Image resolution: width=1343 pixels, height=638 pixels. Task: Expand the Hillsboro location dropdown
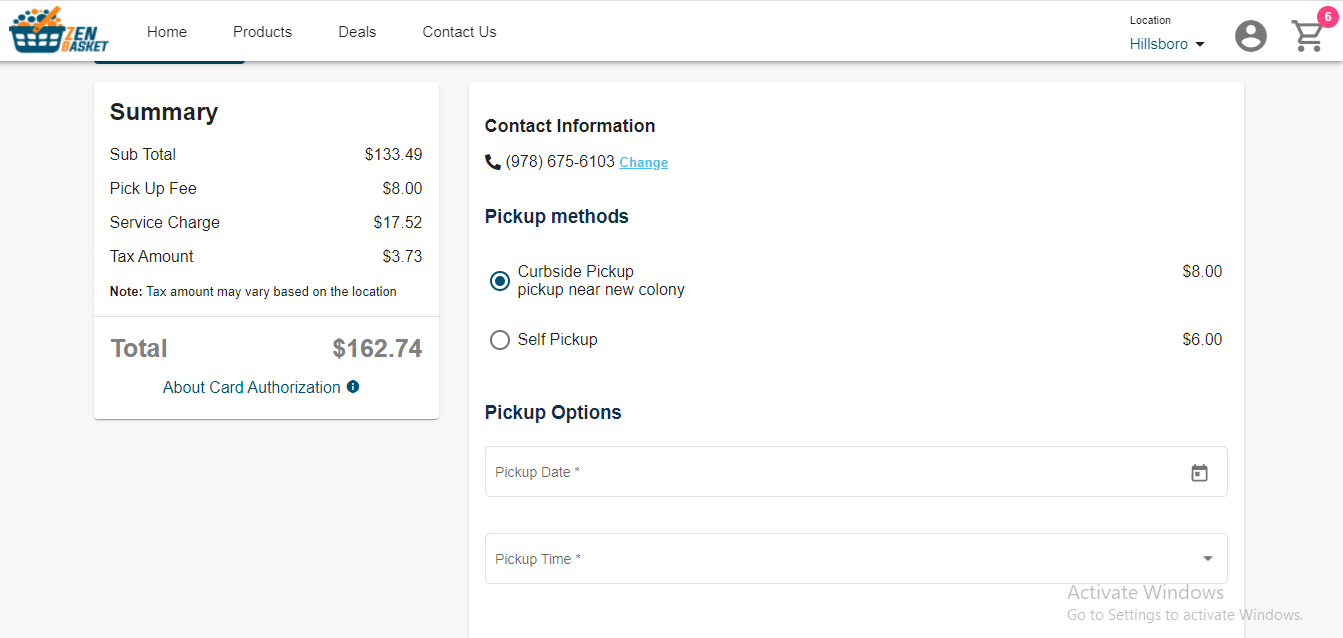1167,44
